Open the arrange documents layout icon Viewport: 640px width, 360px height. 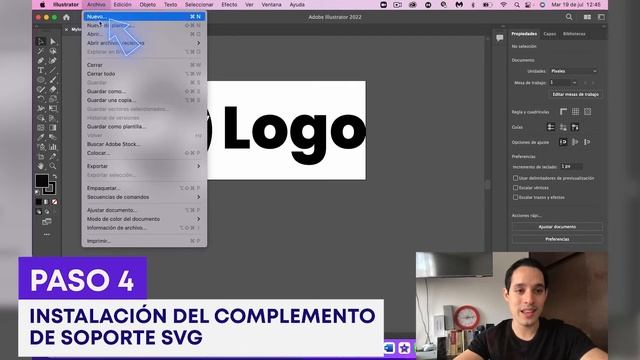click(587, 17)
